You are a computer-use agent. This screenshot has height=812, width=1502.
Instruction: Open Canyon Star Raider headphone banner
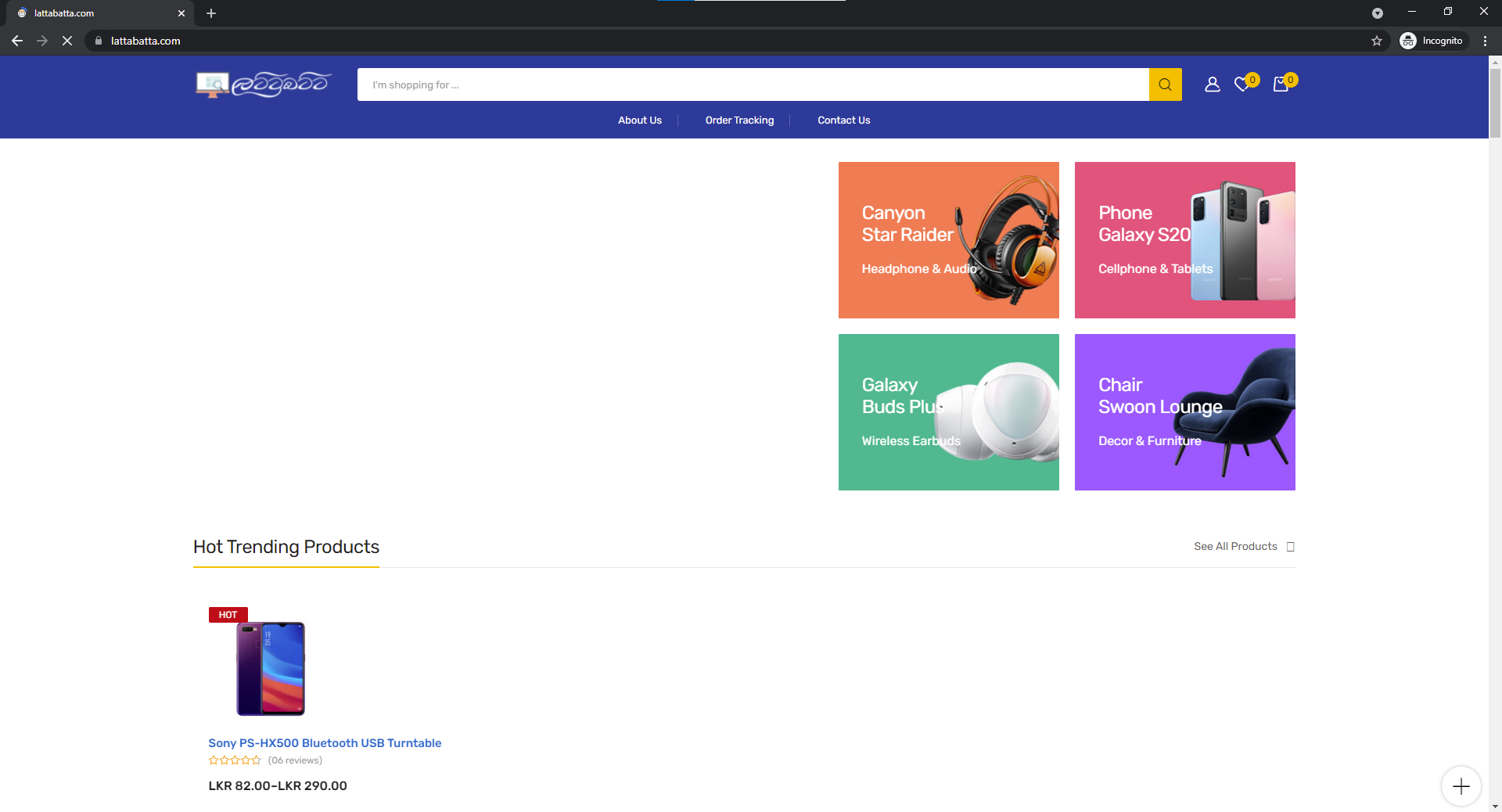[949, 240]
